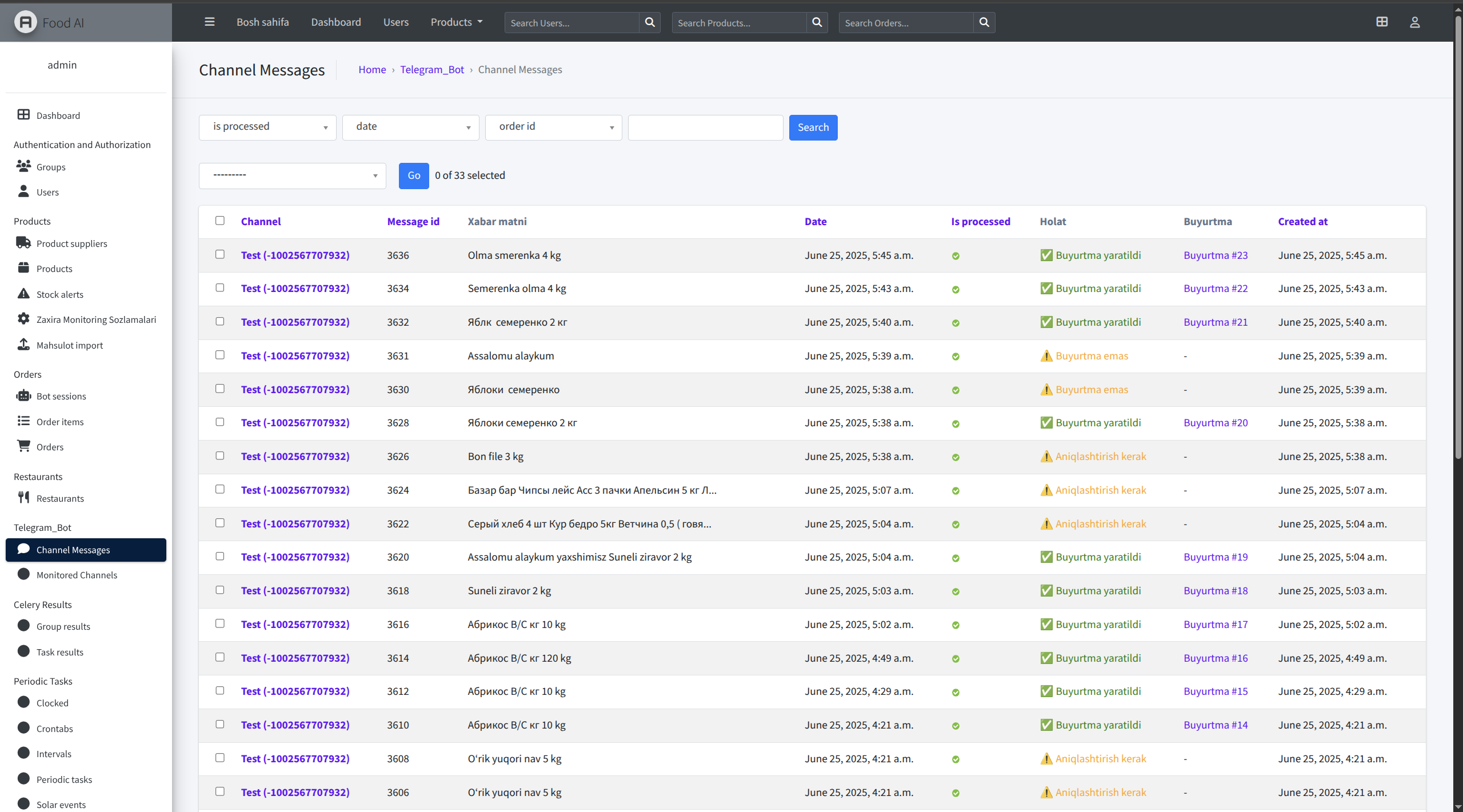Open Solar events in sidebar
Image resolution: width=1463 pixels, height=812 pixels.
point(61,805)
